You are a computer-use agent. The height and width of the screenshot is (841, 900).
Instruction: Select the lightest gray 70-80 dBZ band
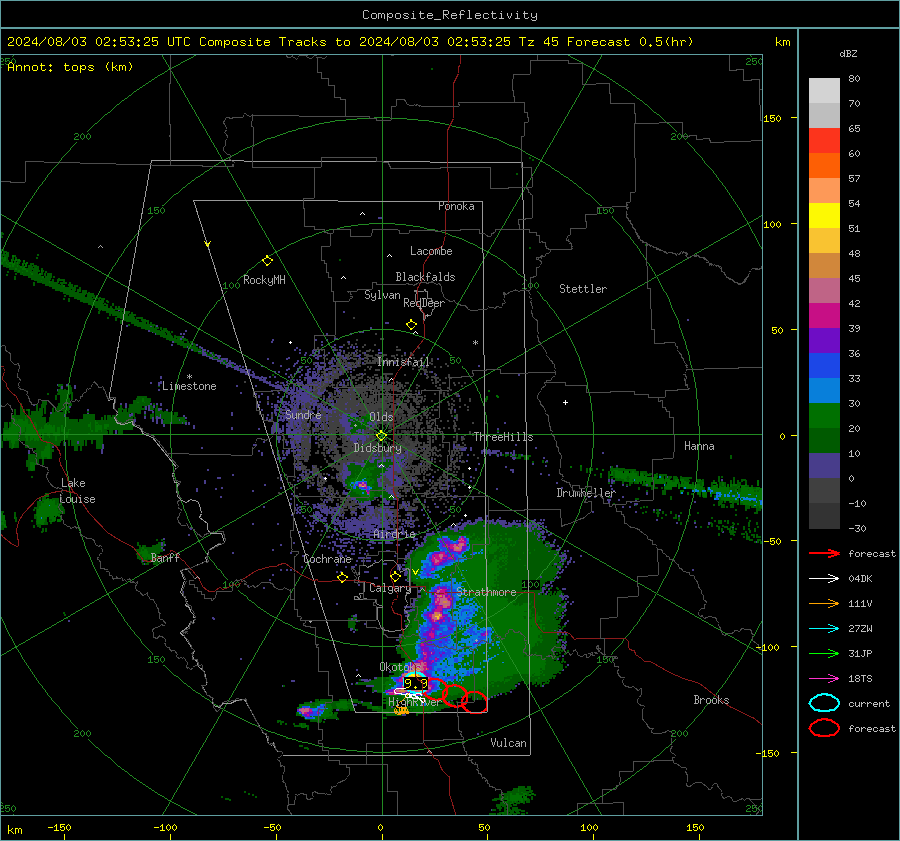tap(824, 91)
